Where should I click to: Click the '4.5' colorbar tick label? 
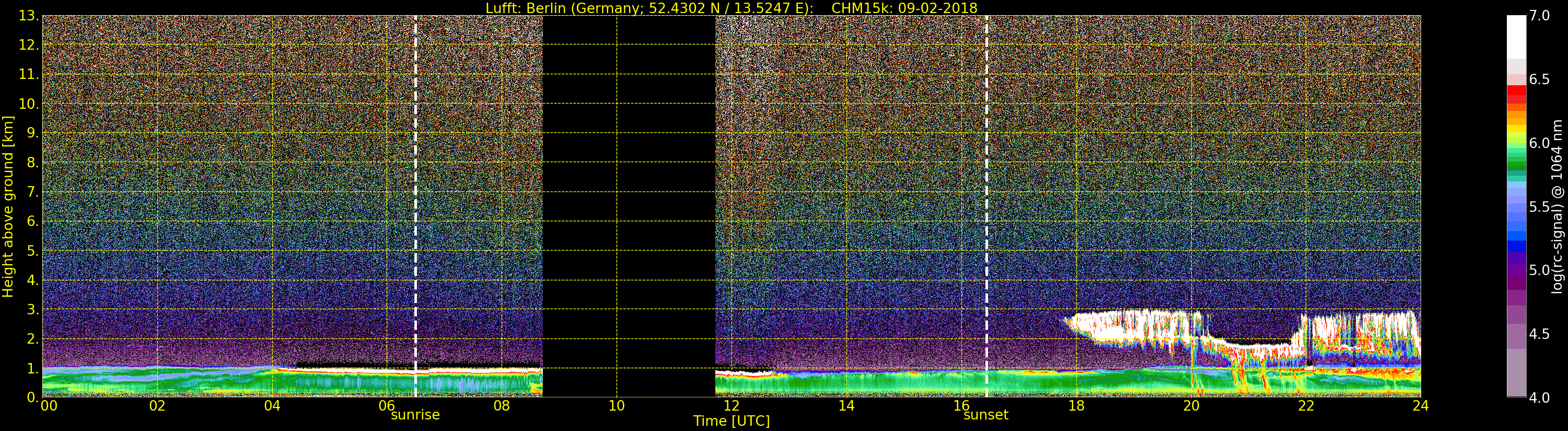pos(1539,334)
